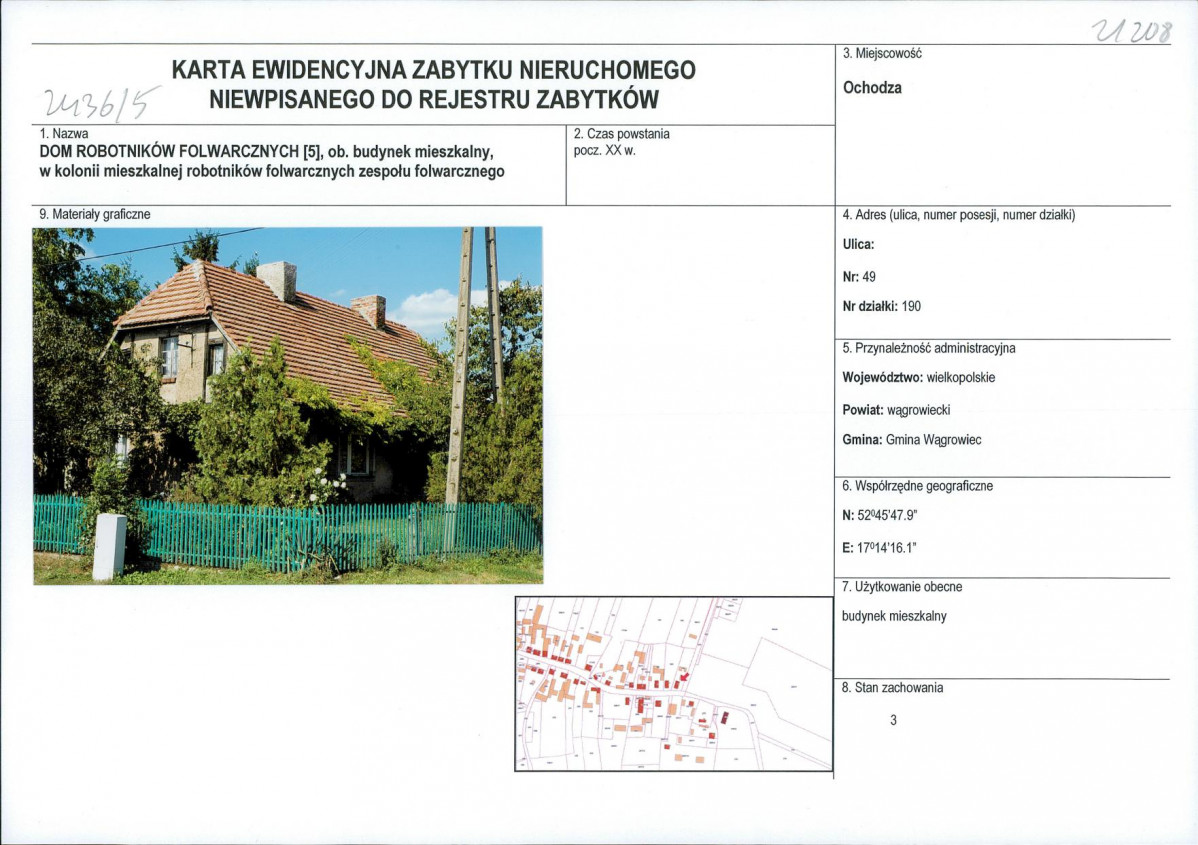Click the '9. Materiały graficzne' label
Viewport: 1198px width, 845px height.
pos(95,215)
